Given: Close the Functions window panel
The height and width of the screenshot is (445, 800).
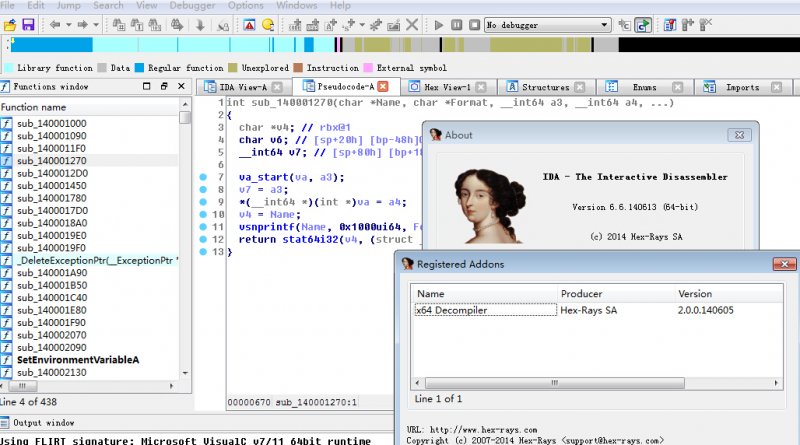Looking at the screenshot, I should [181, 86].
